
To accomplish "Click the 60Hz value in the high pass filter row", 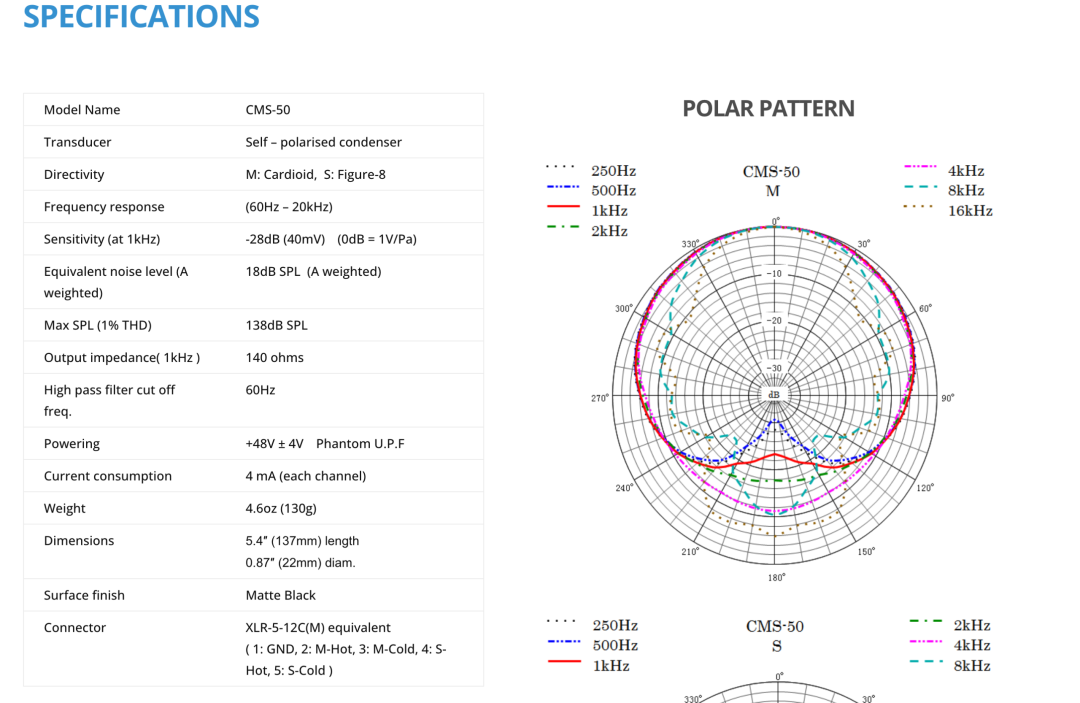I will tap(260, 390).
